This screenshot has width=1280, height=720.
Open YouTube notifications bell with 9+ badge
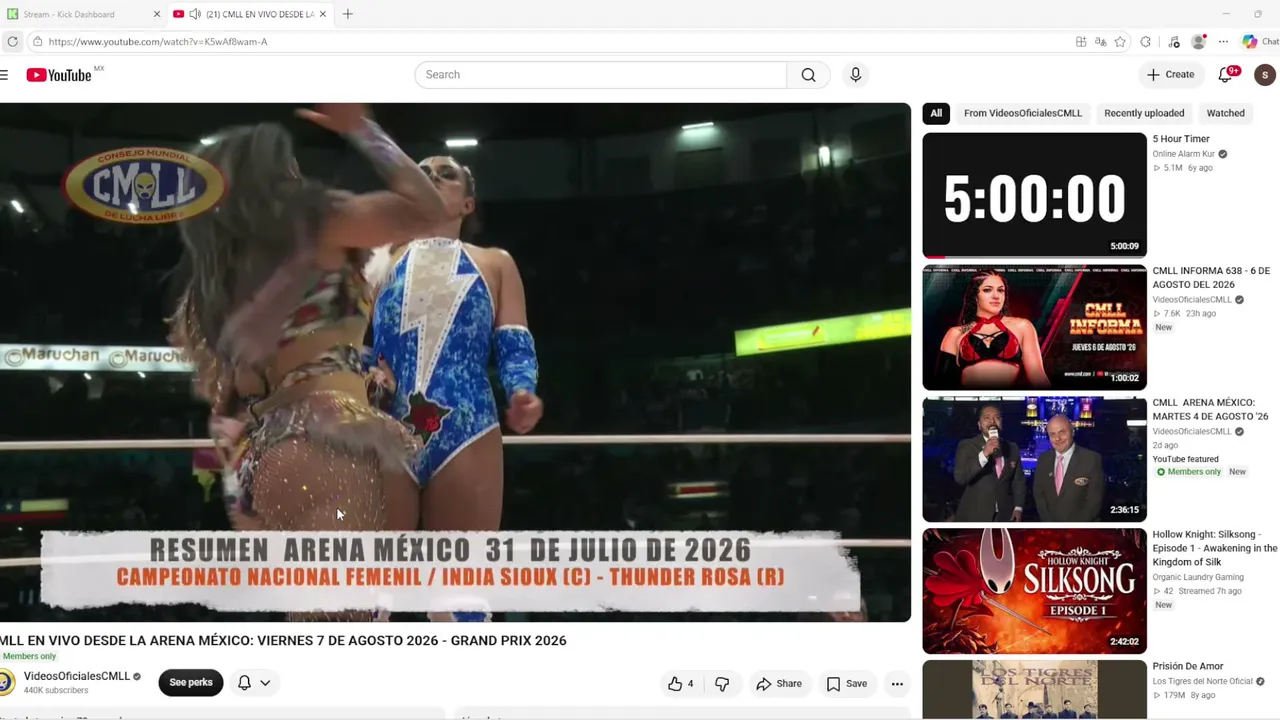pyautogui.click(x=1227, y=75)
